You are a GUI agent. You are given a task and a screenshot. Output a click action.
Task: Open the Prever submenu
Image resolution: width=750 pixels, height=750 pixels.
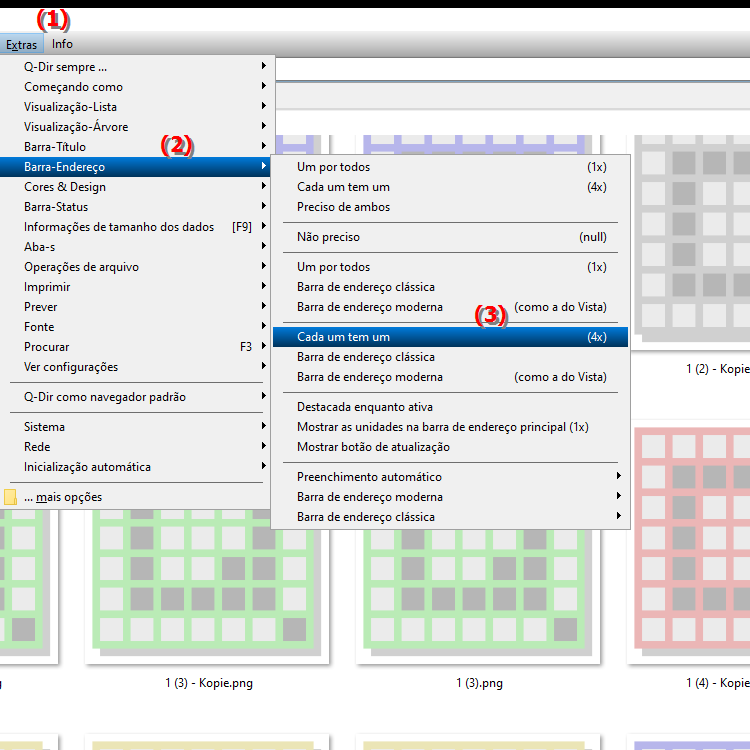[137, 307]
